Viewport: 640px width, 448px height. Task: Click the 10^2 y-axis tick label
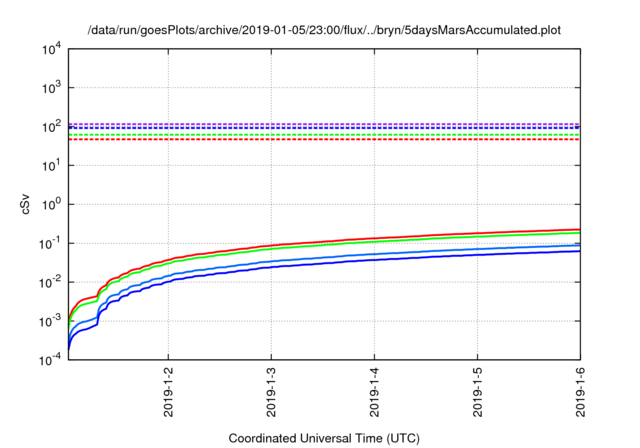pos(50,127)
